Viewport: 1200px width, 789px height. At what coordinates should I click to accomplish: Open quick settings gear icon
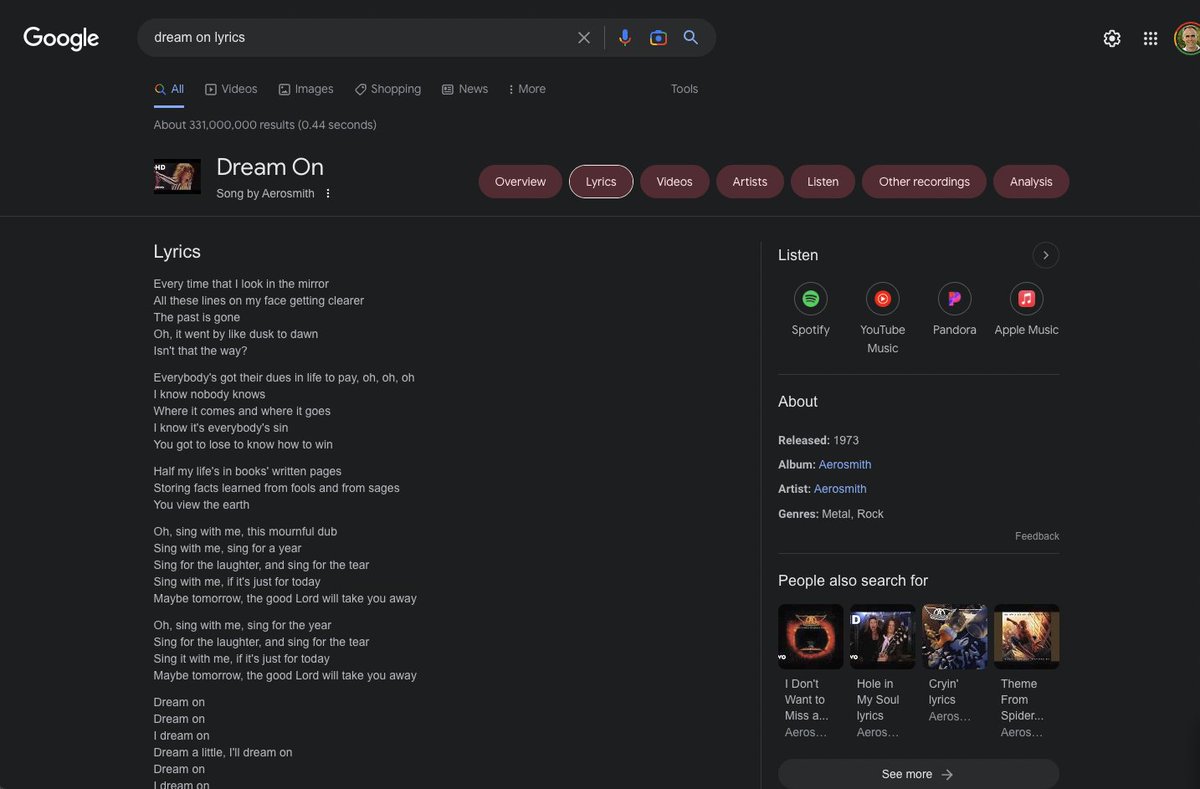[x=1112, y=38]
